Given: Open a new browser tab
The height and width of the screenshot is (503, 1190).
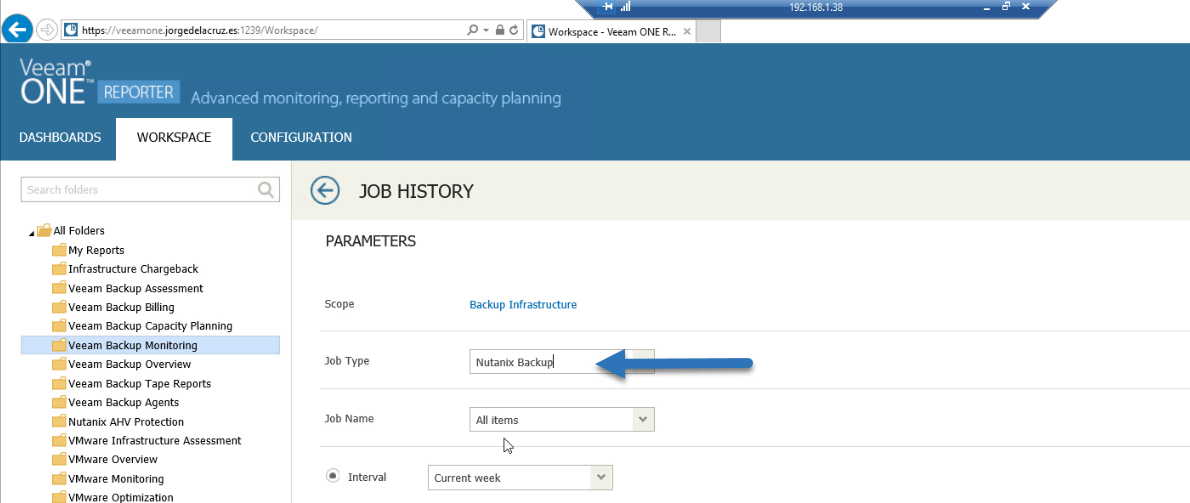Looking at the screenshot, I should (708, 31).
